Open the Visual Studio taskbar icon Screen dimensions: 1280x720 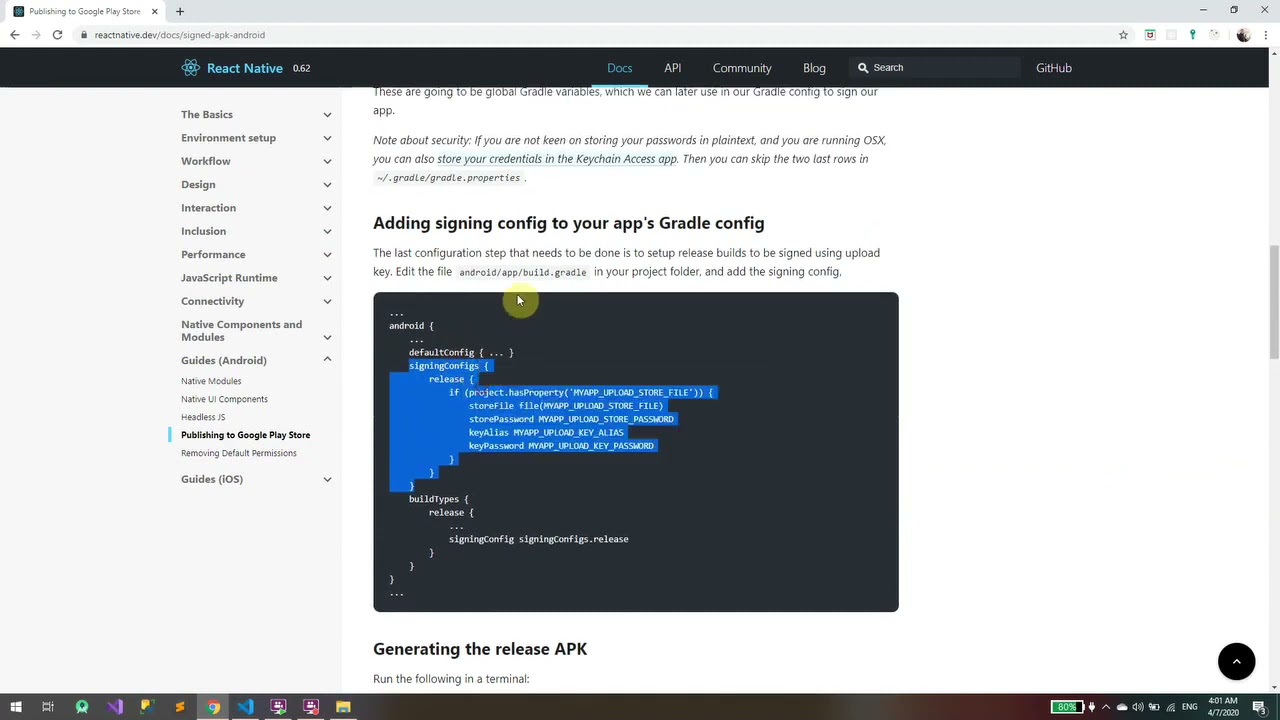[x=115, y=707]
